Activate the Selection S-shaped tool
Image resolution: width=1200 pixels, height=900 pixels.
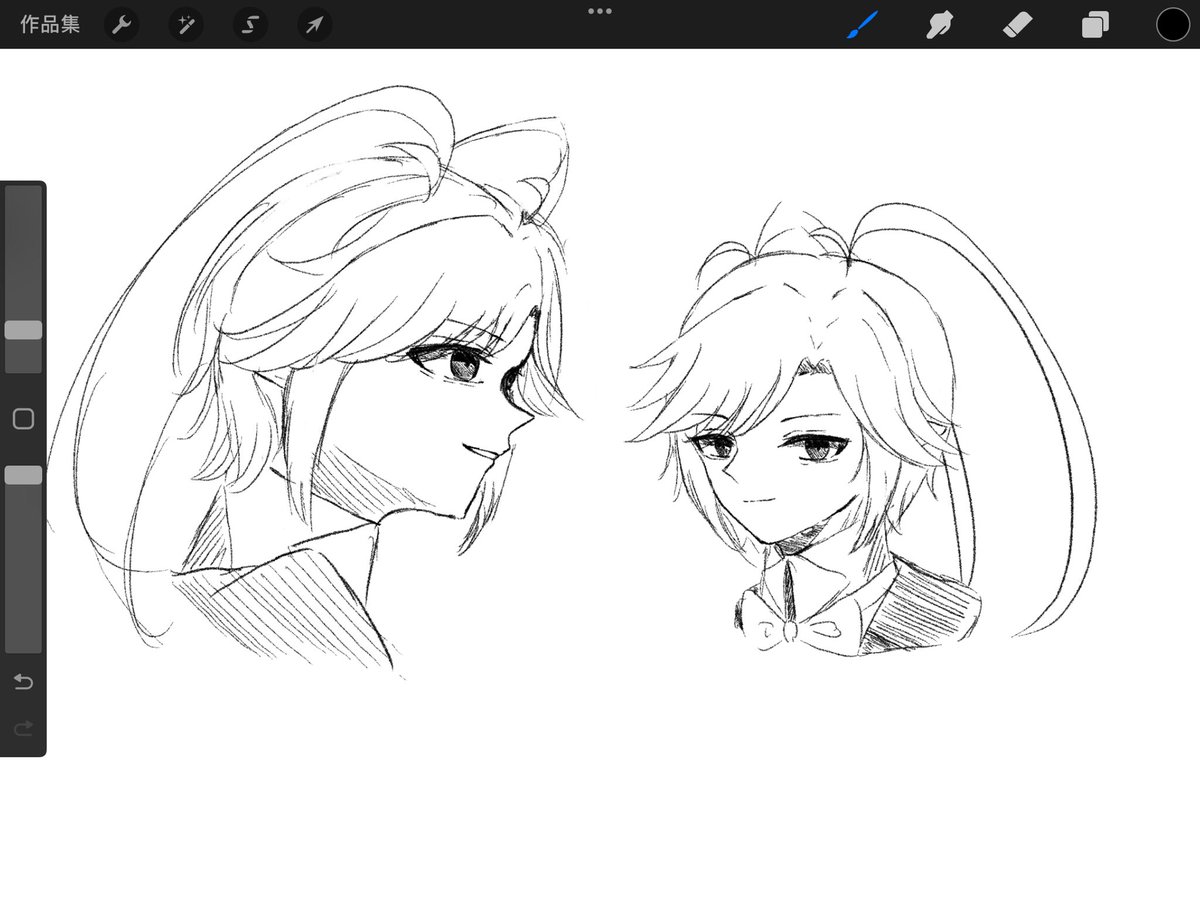[x=251, y=25]
